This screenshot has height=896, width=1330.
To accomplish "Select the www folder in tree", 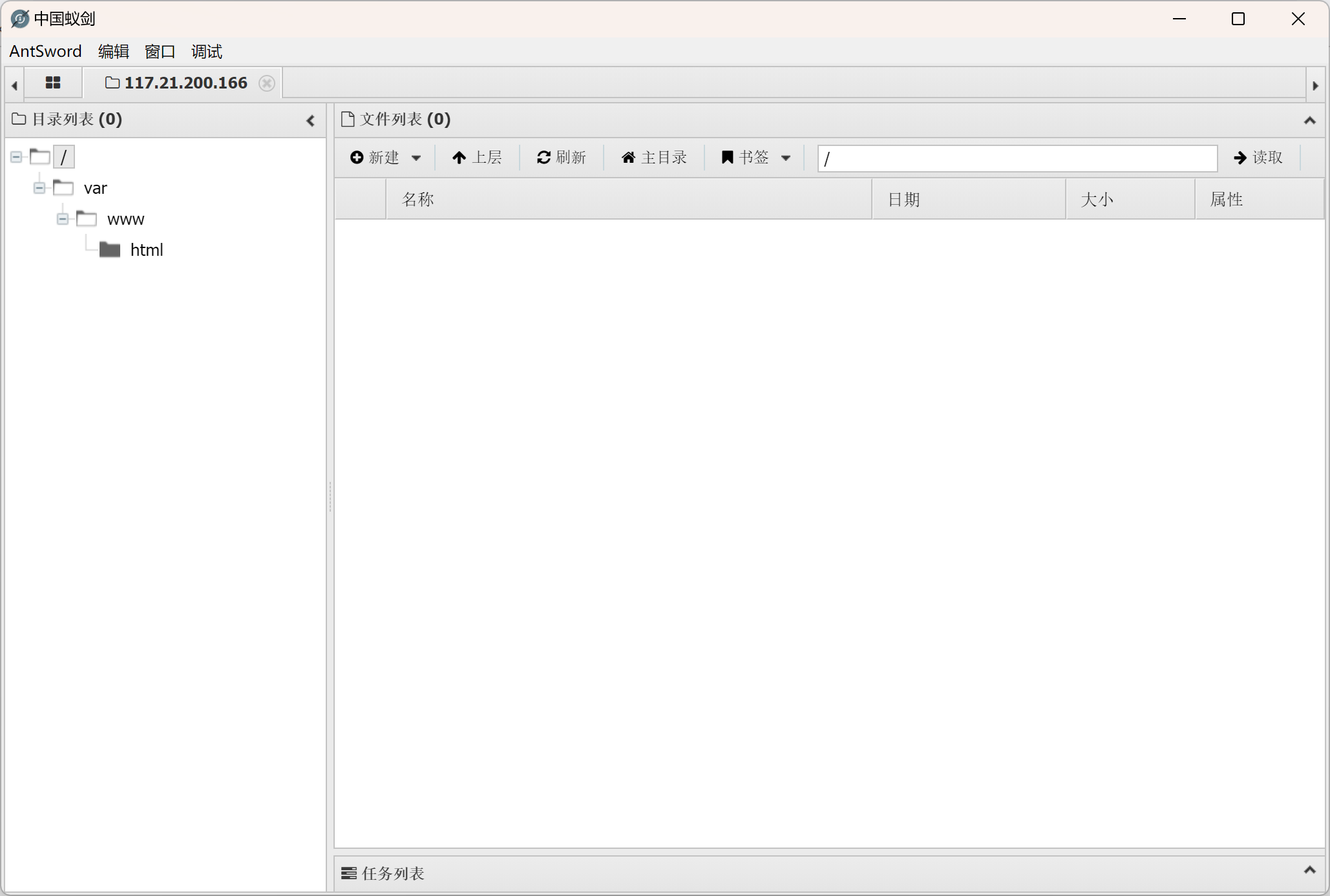I will pyautogui.click(x=125, y=219).
